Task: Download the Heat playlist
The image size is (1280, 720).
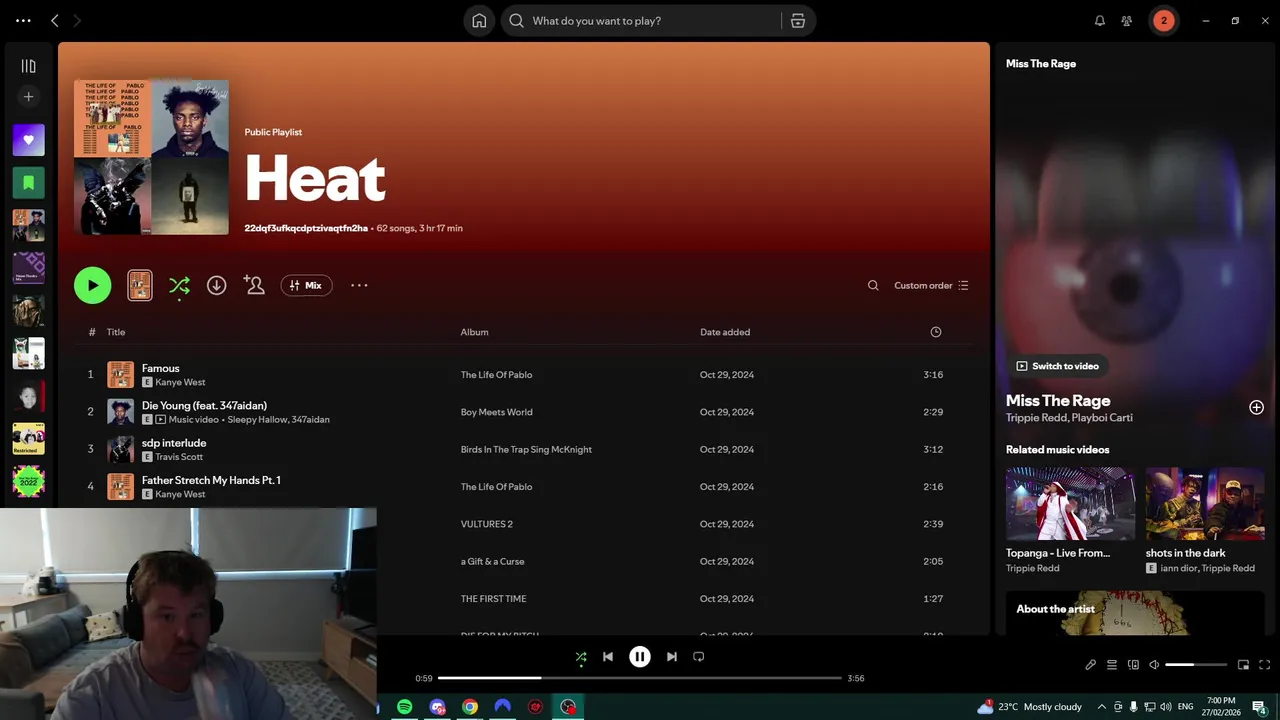Action: (216, 285)
